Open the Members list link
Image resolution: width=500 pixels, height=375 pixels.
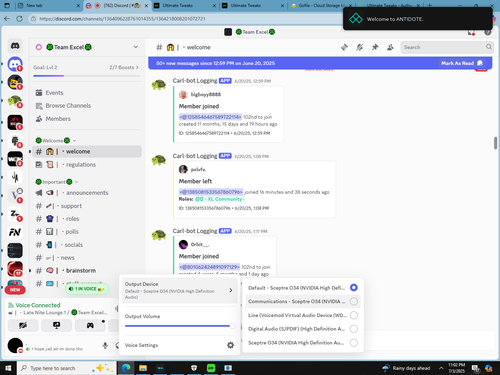tap(87, 119)
